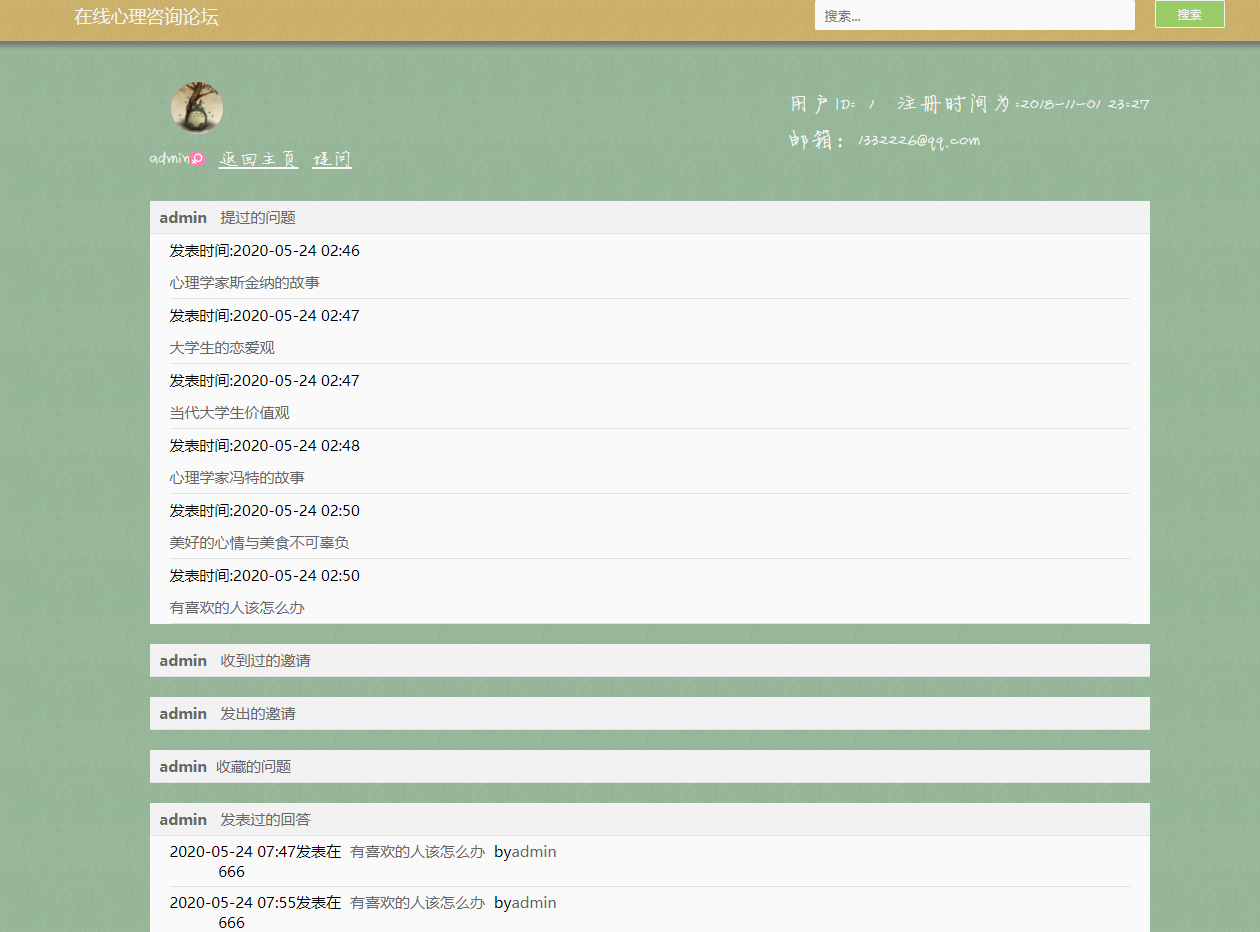The width and height of the screenshot is (1260, 932).
Task: Open the question 有喜欢的人该怎么办
Action: pyautogui.click(x=236, y=607)
